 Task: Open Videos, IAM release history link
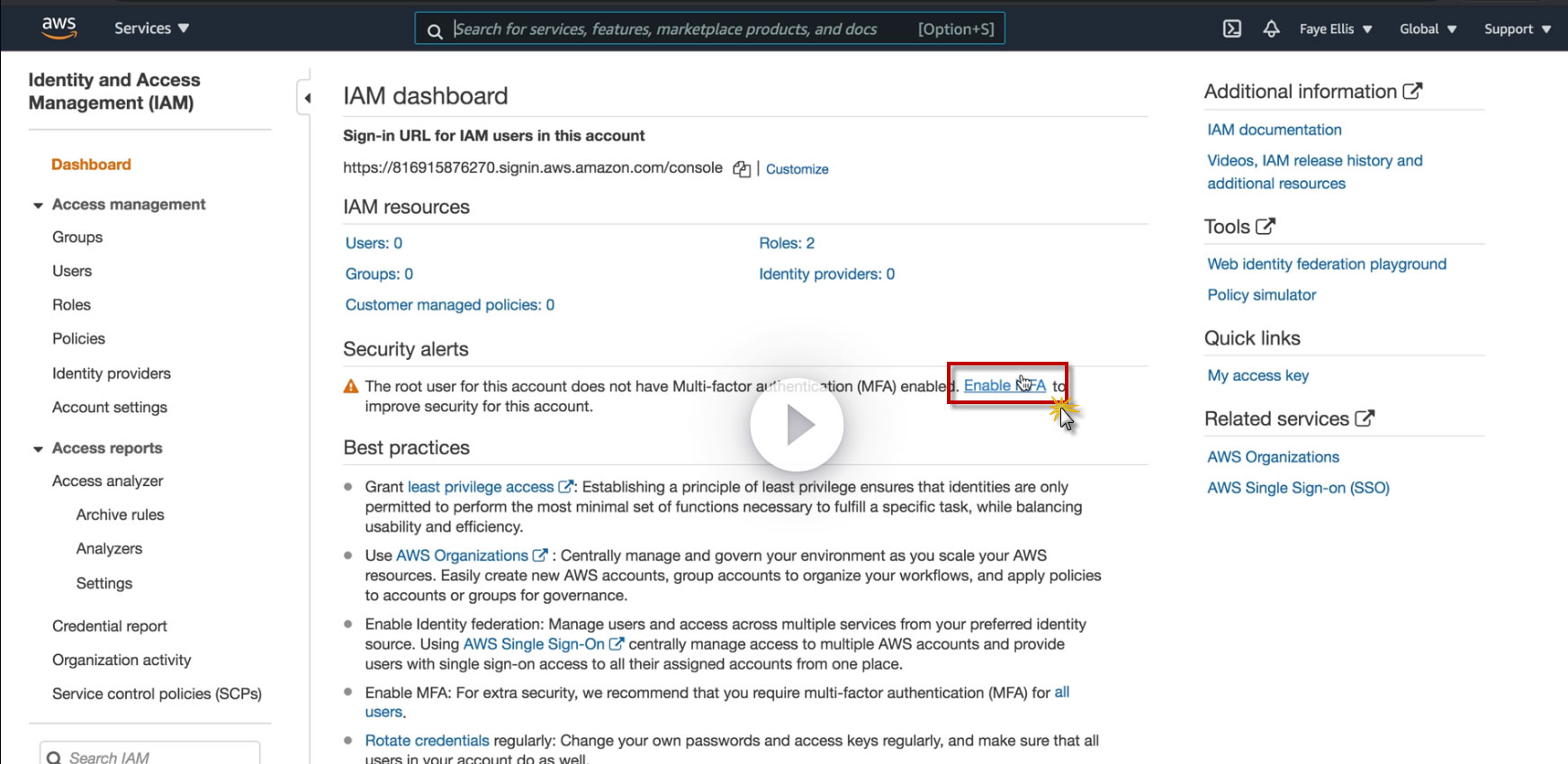click(1315, 172)
